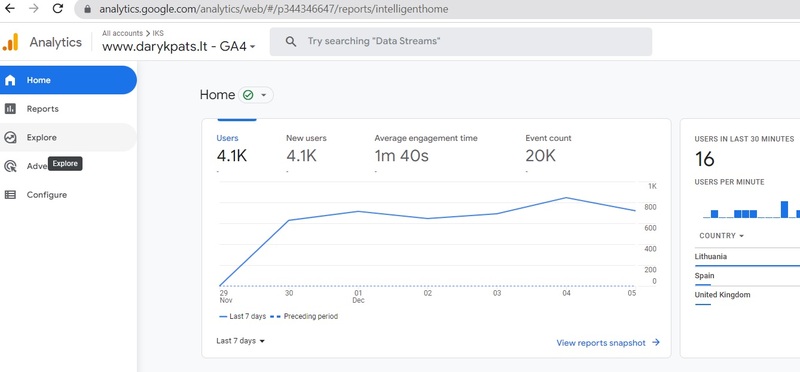Open the Last 7 days date range dropdown
Image resolution: width=800 pixels, height=372 pixels.
click(240, 341)
